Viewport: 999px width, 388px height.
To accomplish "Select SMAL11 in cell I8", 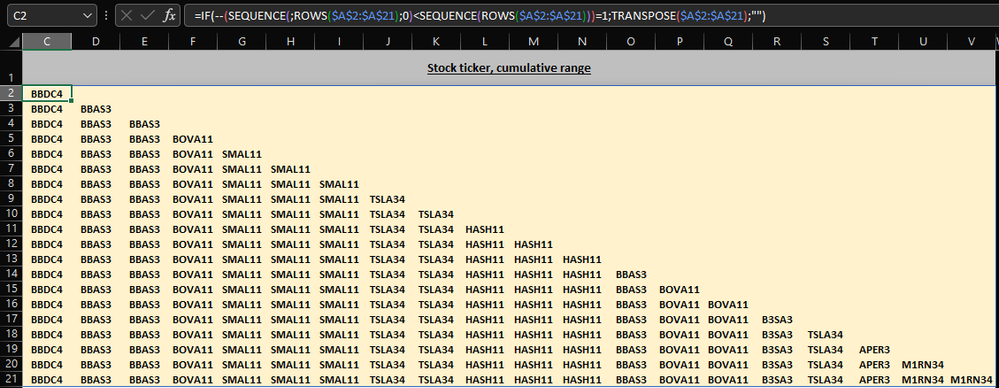I will [339, 184].
